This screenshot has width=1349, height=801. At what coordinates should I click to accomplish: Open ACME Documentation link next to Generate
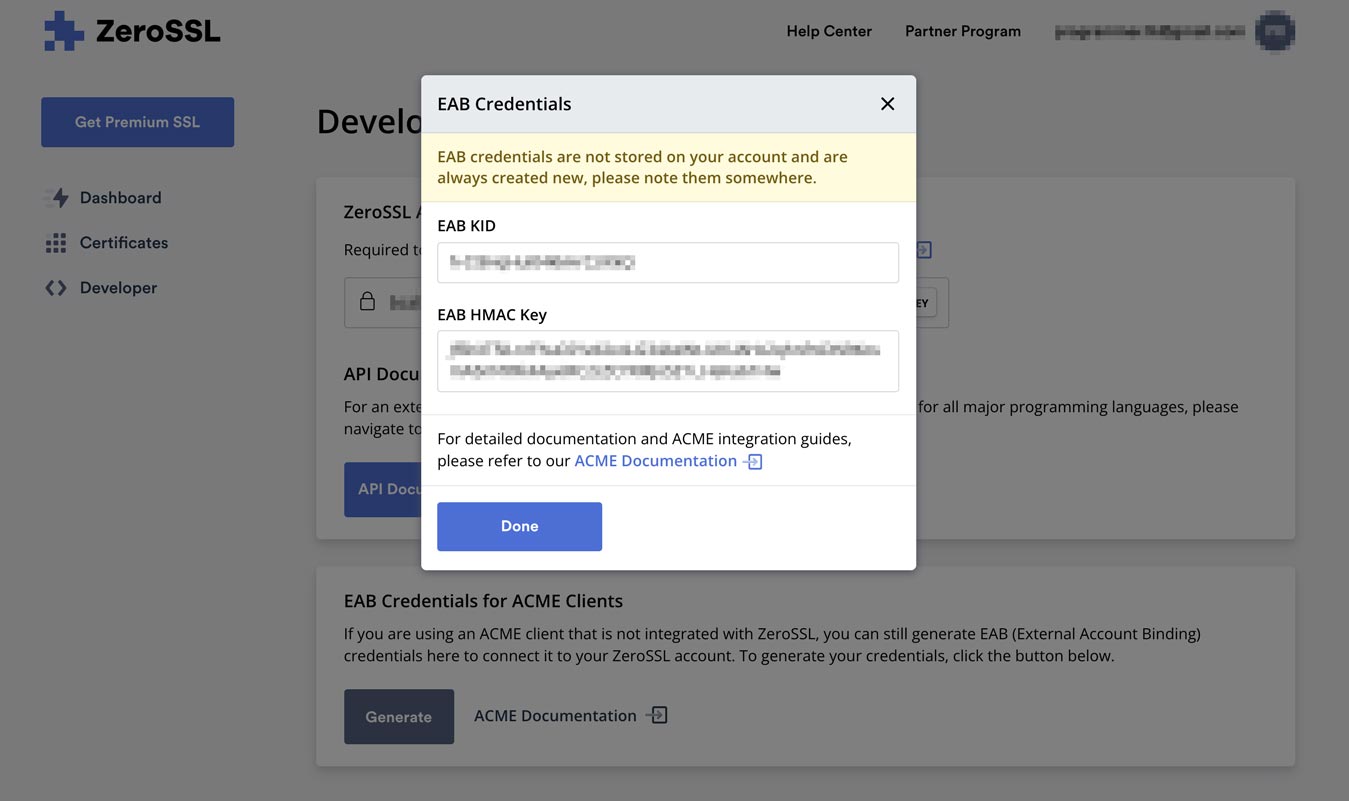coord(555,716)
